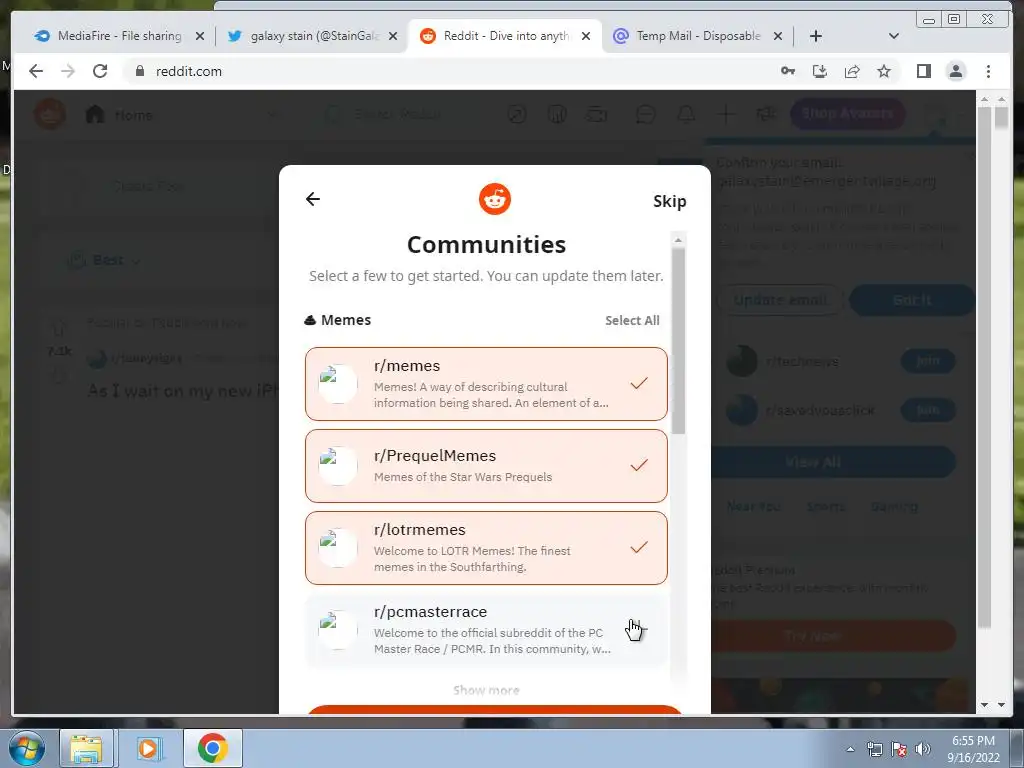Share this page via the share icon

(852, 71)
